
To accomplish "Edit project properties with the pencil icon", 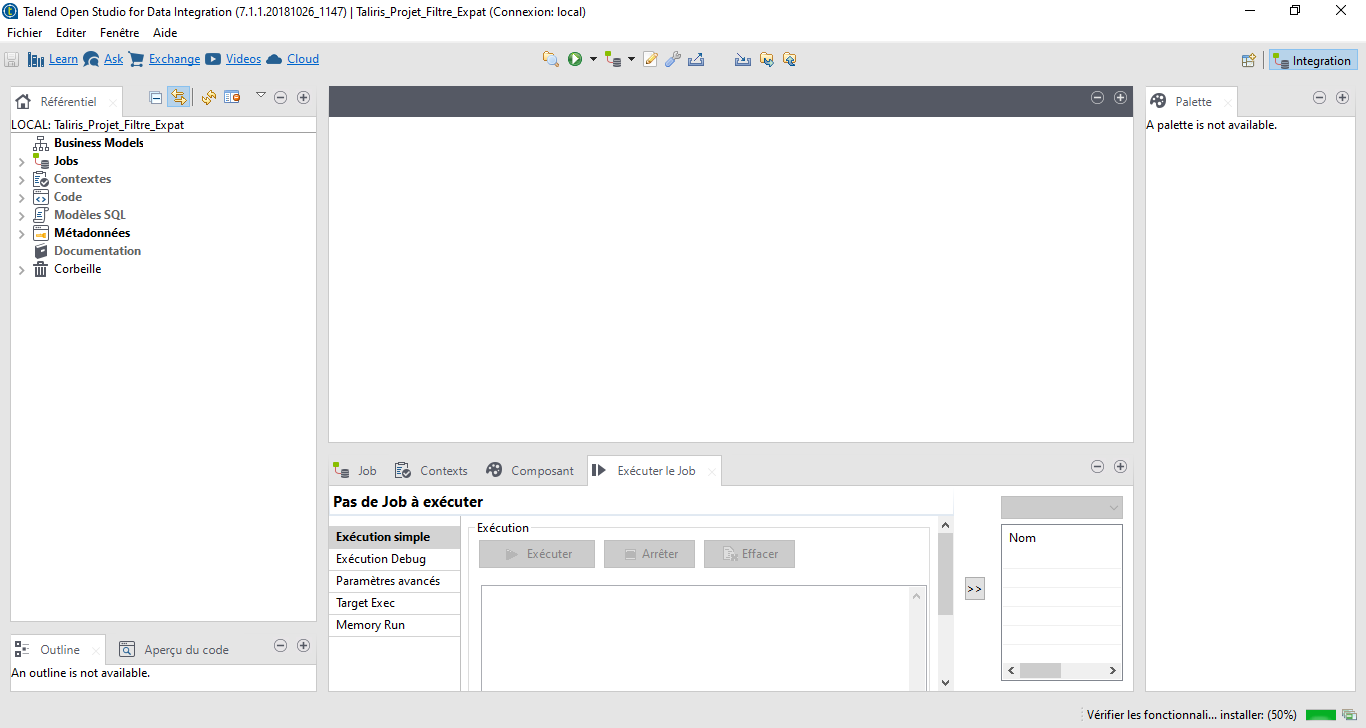I will [x=649, y=59].
